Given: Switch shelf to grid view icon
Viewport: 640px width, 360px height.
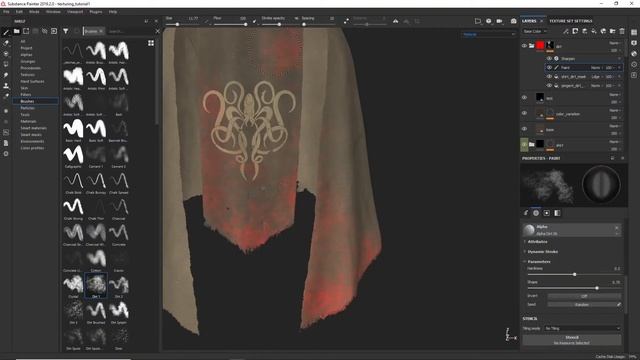Looking at the screenshot, I should coord(151,43).
